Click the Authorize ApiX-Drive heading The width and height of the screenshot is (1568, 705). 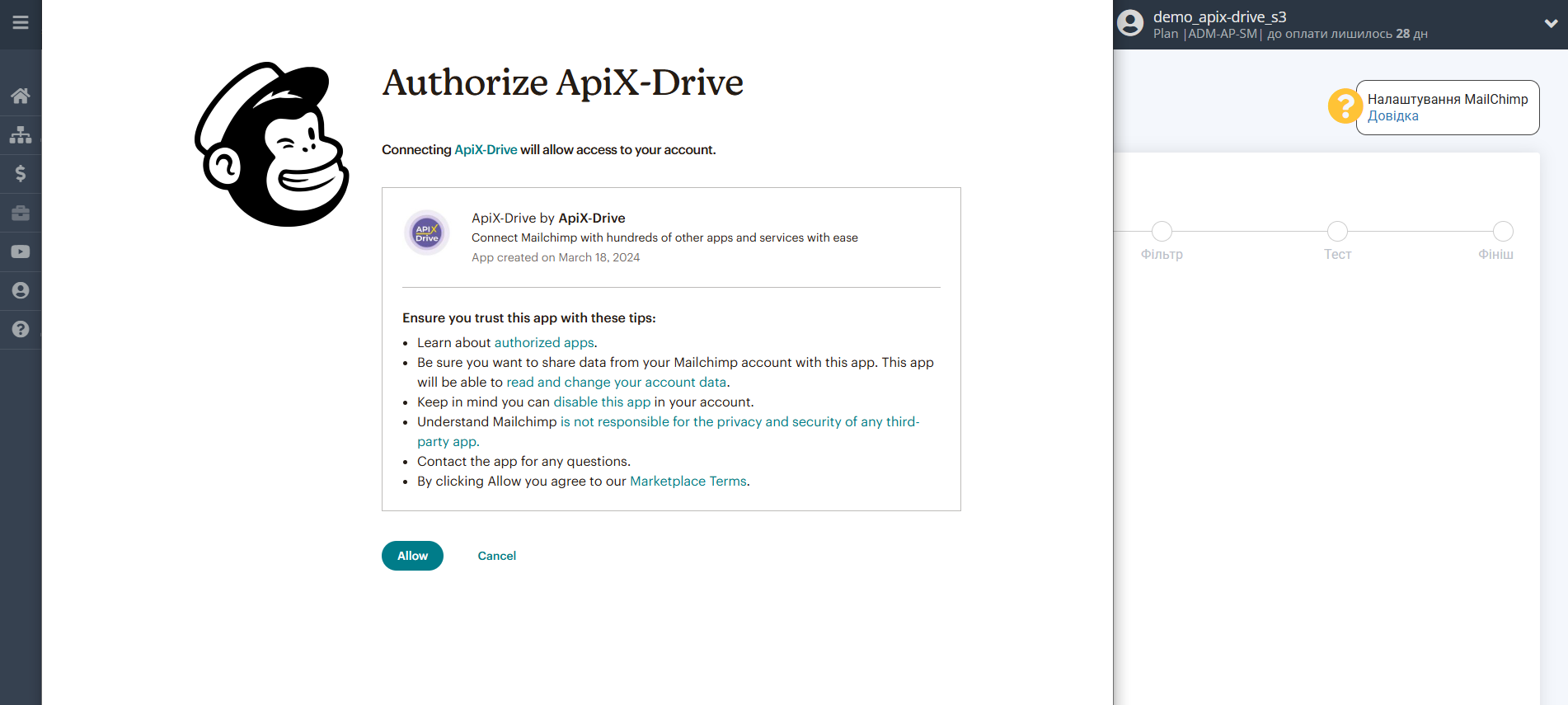tap(562, 82)
